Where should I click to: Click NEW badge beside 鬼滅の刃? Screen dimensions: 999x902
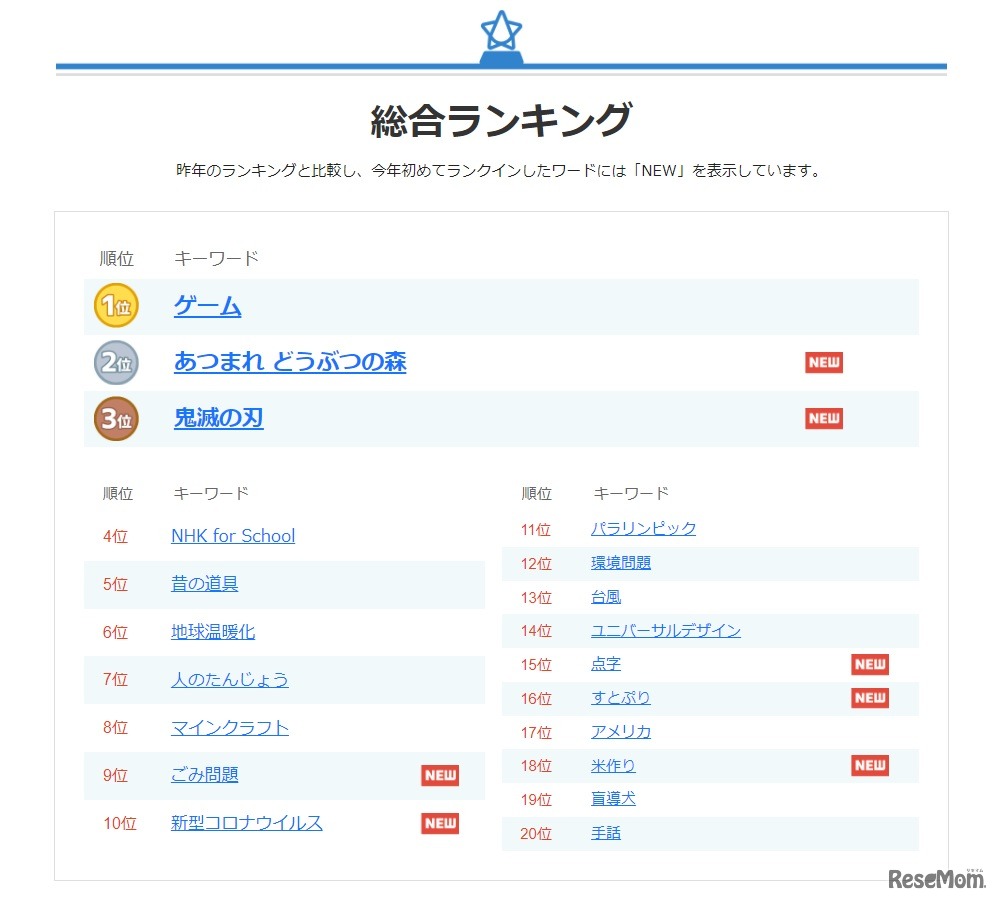tap(824, 419)
